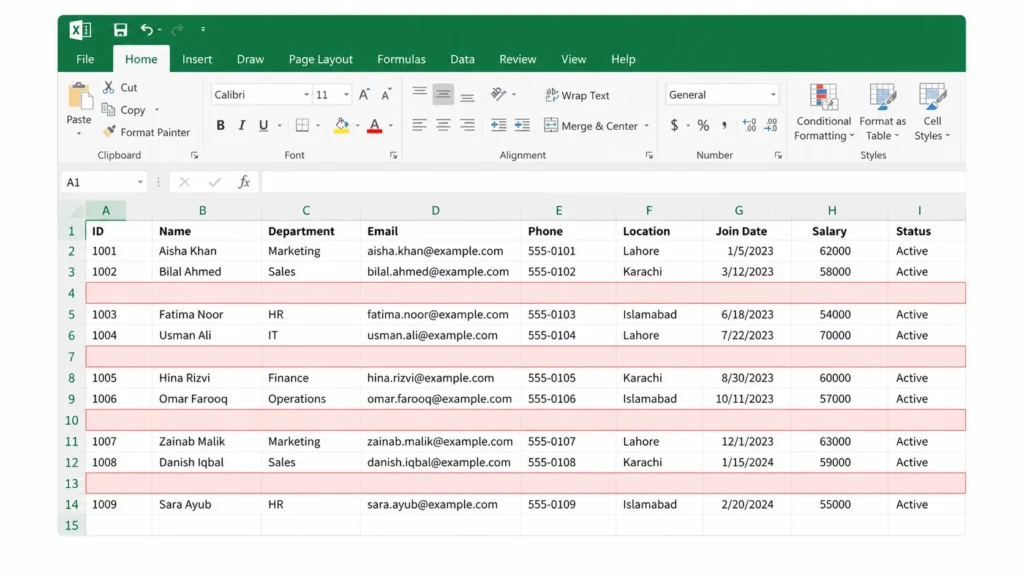This screenshot has height=576, width=1024.
Task: Click the Copy icon
Action: click(108, 110)
